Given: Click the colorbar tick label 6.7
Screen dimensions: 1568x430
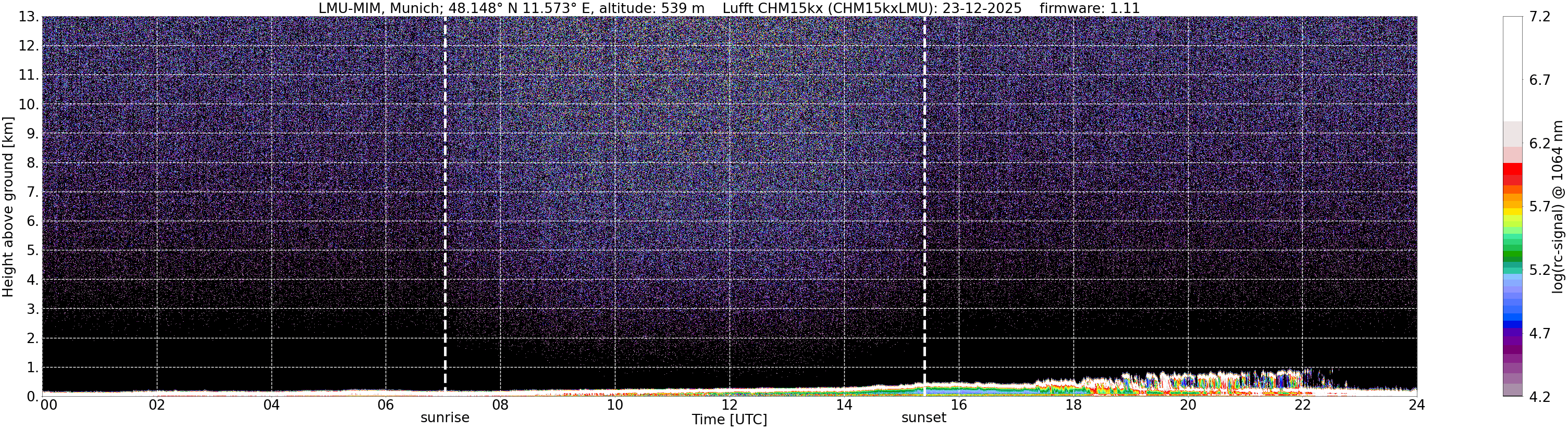Looking at the screenshot, I should pyautogui.click(x=1539, y=80).
